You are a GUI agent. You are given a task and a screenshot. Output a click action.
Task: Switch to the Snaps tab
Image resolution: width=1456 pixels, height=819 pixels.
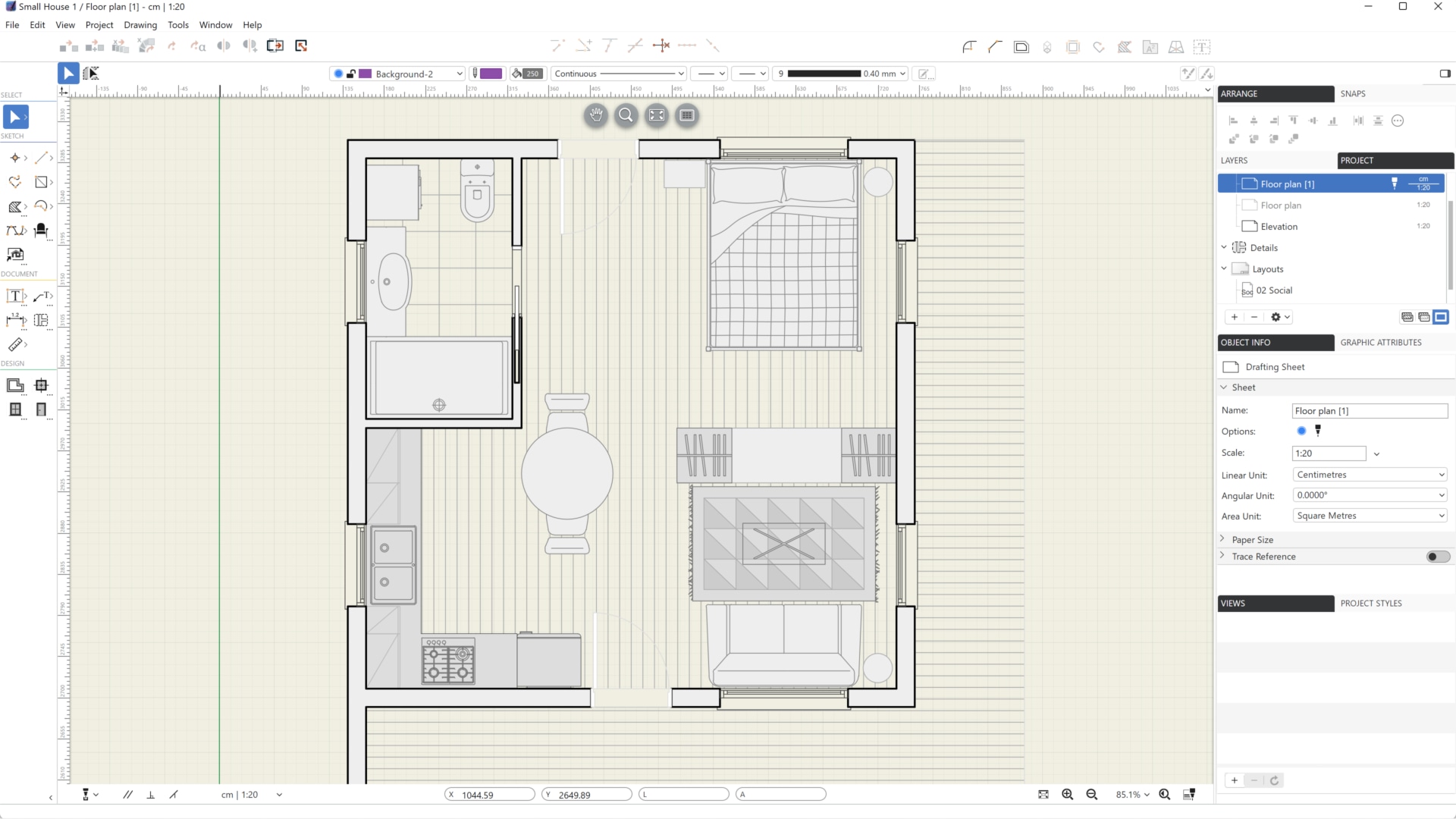1352,94
